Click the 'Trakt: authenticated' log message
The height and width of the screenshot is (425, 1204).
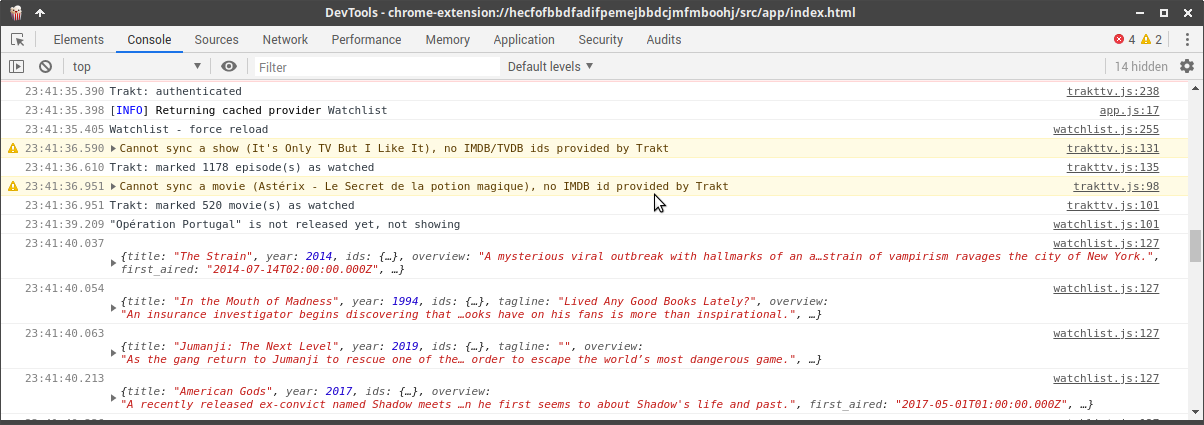[x=175, y=91]
